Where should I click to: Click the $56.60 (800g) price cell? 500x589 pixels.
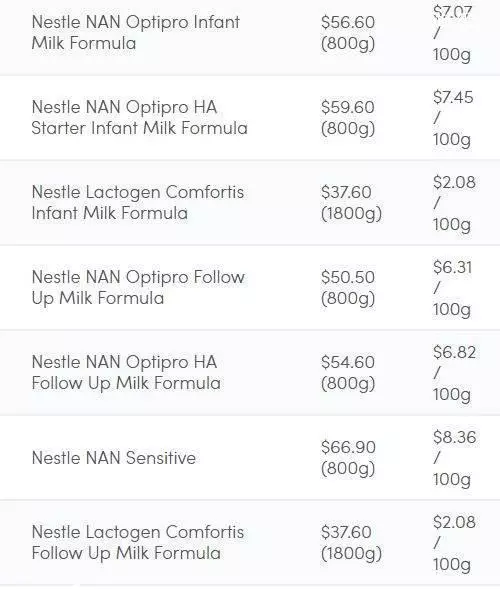click(348, 32)
